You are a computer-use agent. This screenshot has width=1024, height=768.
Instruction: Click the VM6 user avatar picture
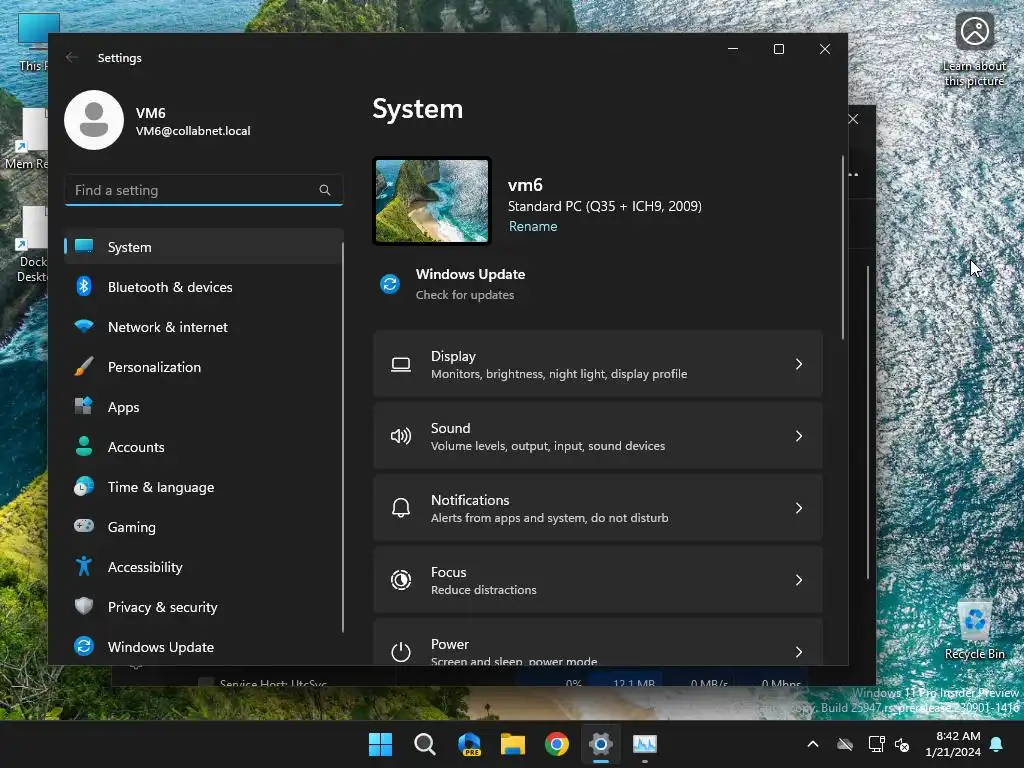click(94, 120)
